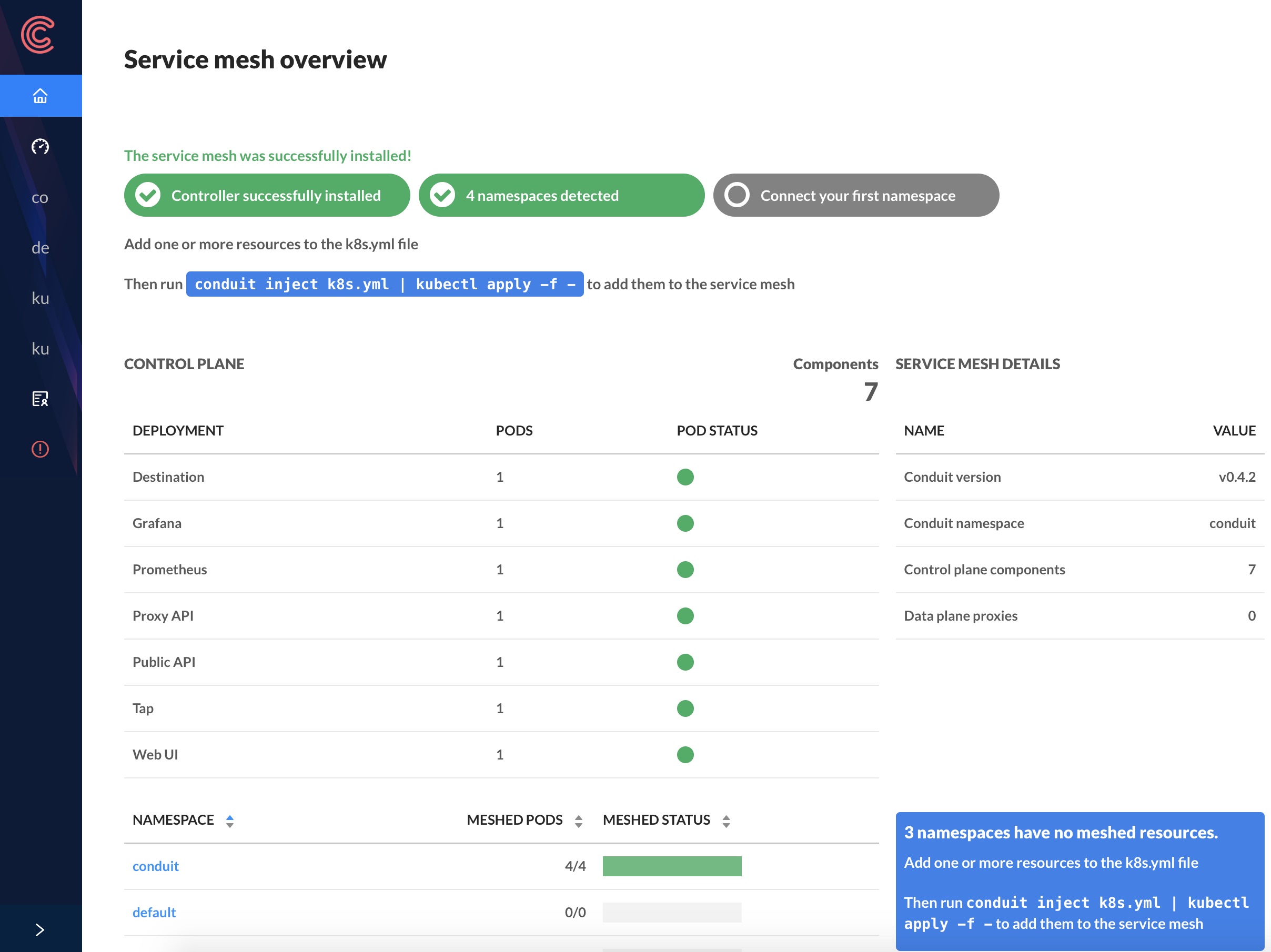1271x952 pixels.
Task: Sort by the NAMESPACE column arrow
Action: point(230,821)
